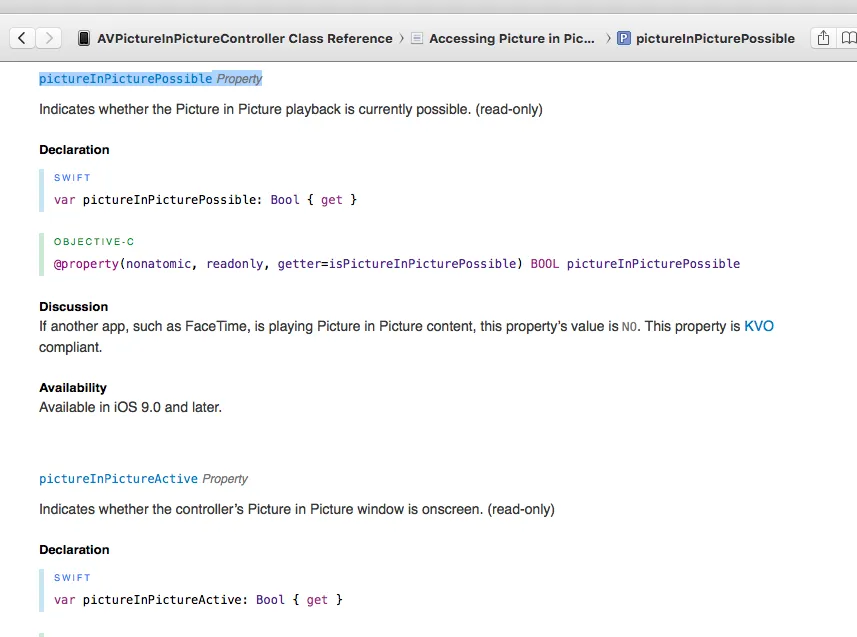Click the Objective-C @property declaration line

397,264
